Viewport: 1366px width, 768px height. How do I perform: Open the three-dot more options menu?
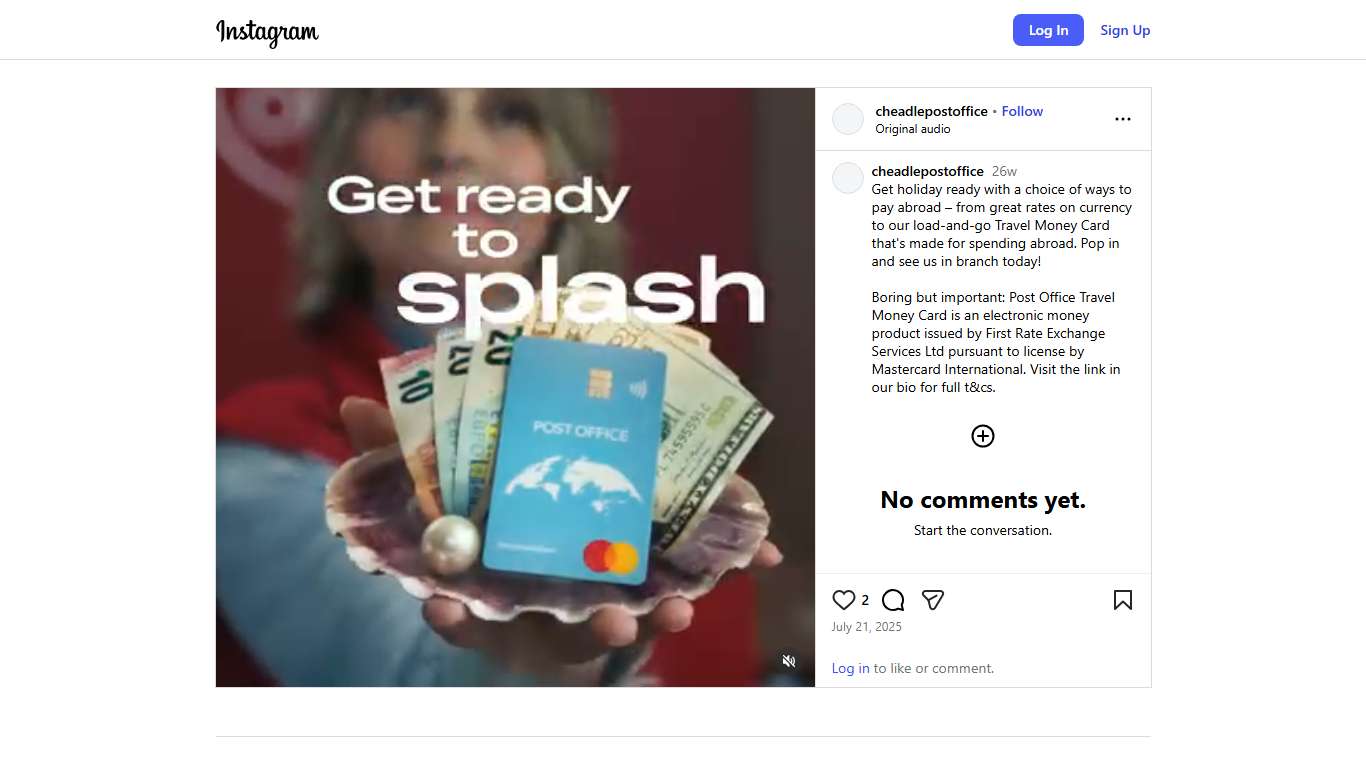point(1123,119)
